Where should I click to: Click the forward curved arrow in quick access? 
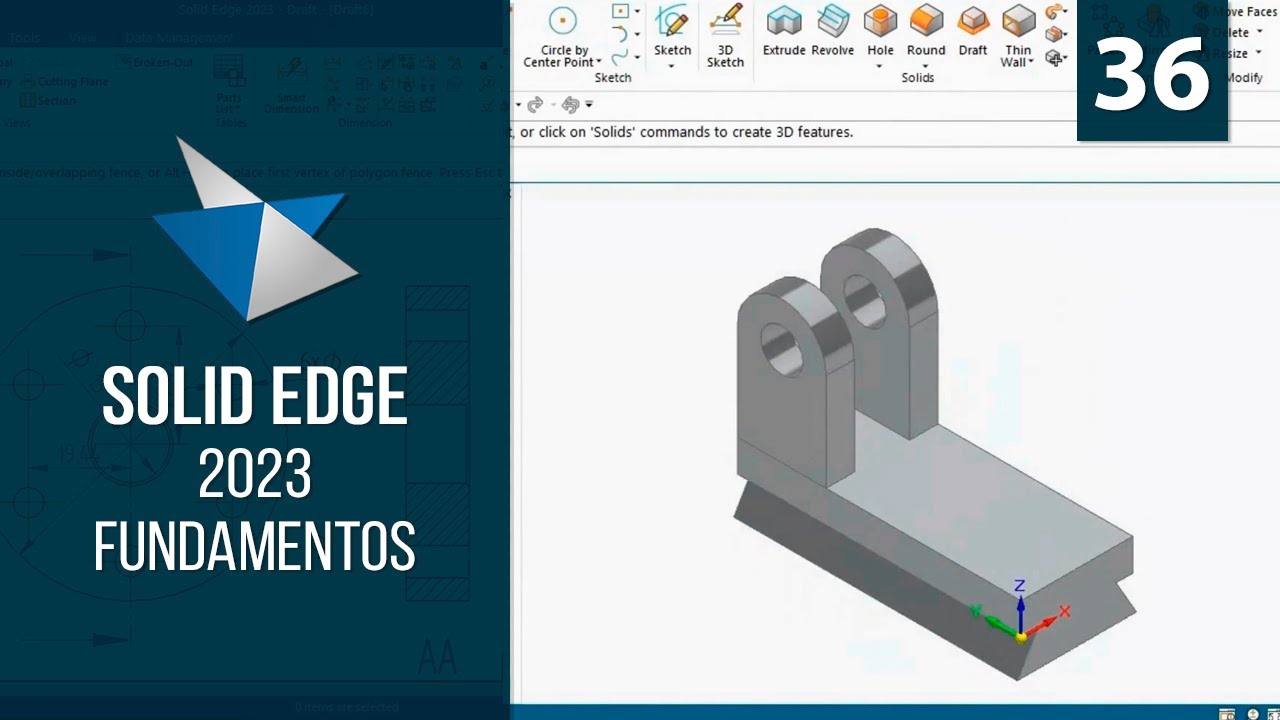point(534,104)
